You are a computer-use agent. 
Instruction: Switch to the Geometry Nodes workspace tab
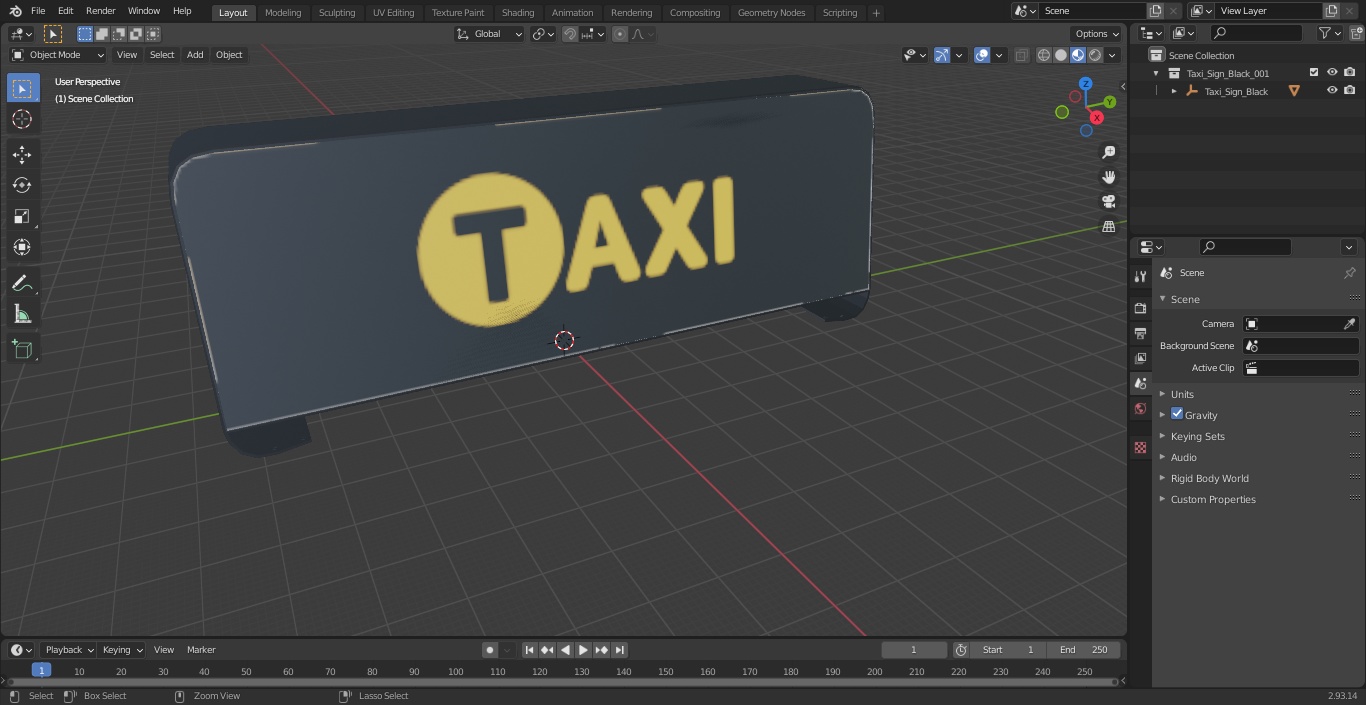[771, 13]
